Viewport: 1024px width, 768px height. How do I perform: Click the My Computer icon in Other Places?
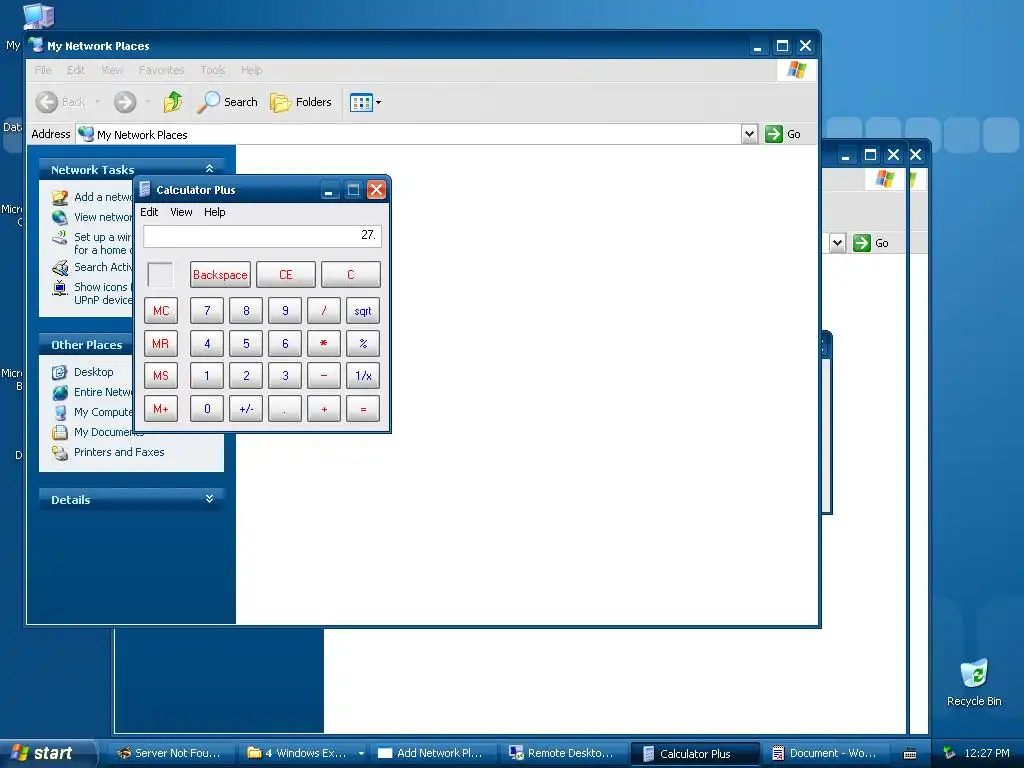(x=60, y=413)
